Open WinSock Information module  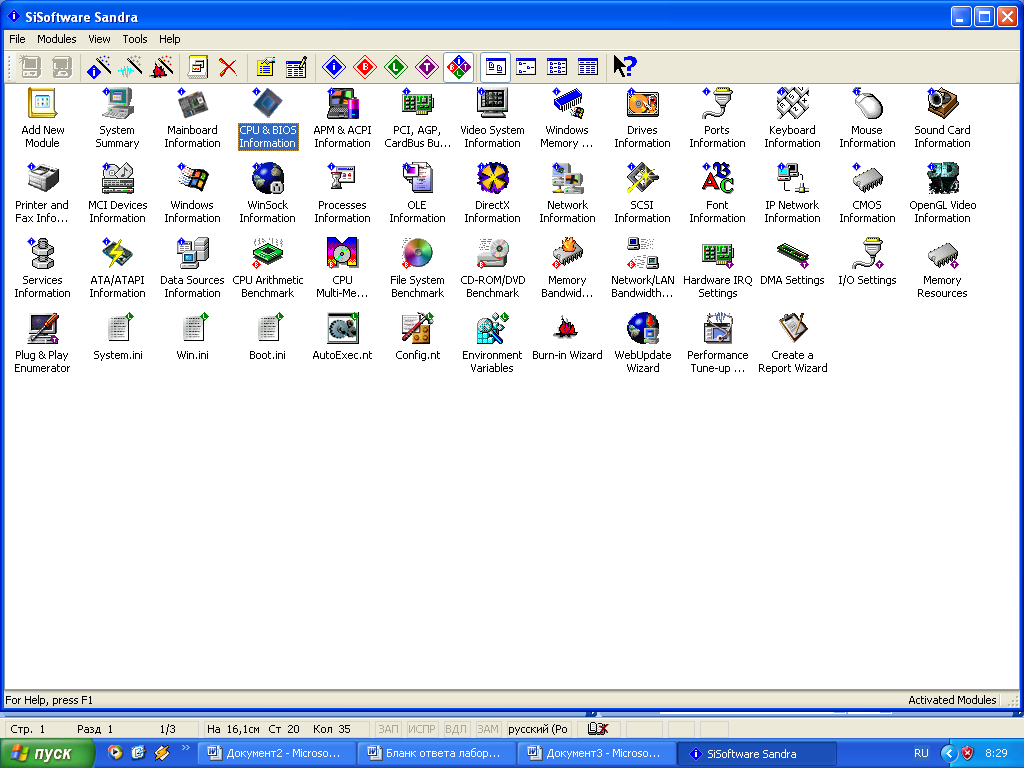(x=268, y=194)
